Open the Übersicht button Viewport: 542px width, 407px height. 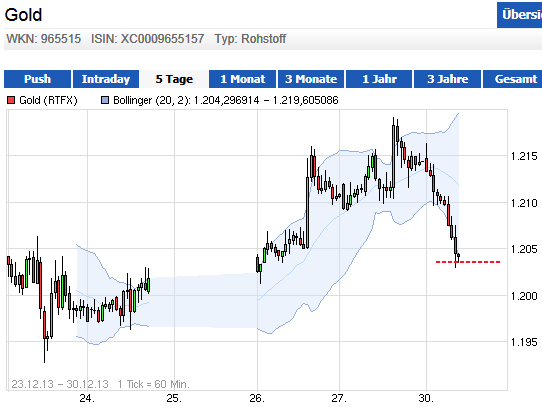520,15
